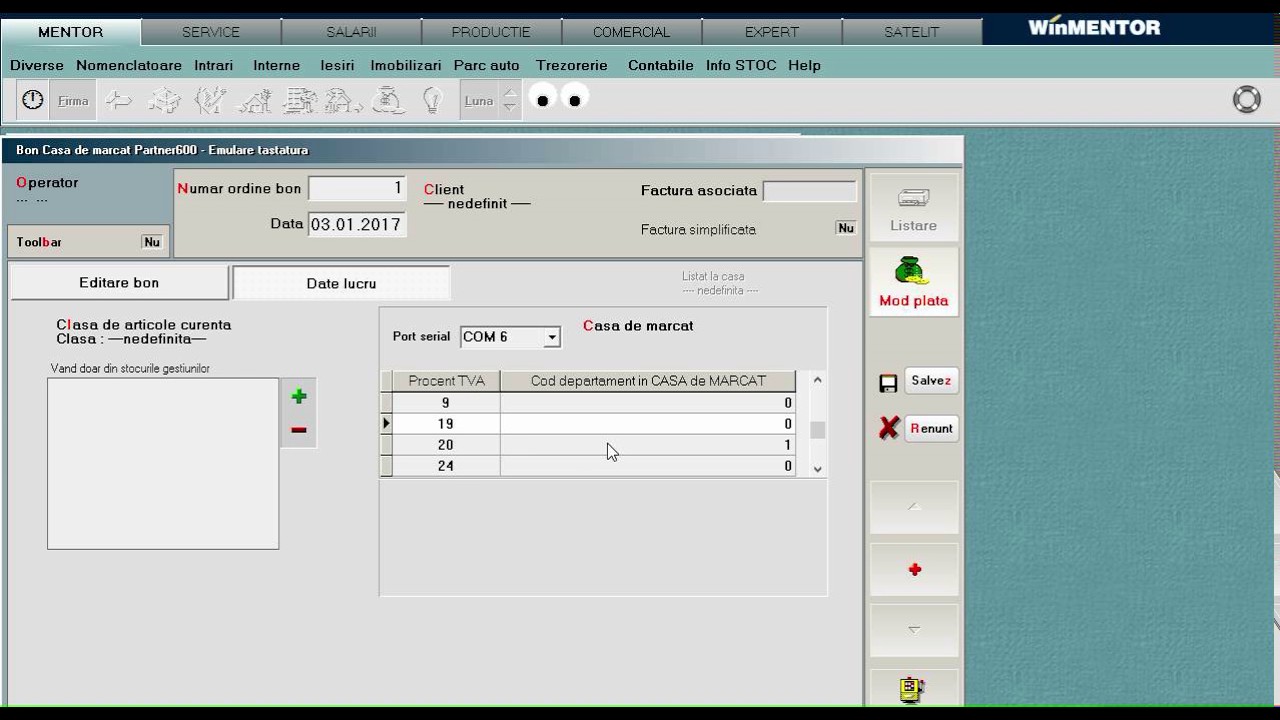Viewport: 1280px width, 720px height.
Task: Click the house-with-arrow toolbar icon
Action: coord(343,100)
